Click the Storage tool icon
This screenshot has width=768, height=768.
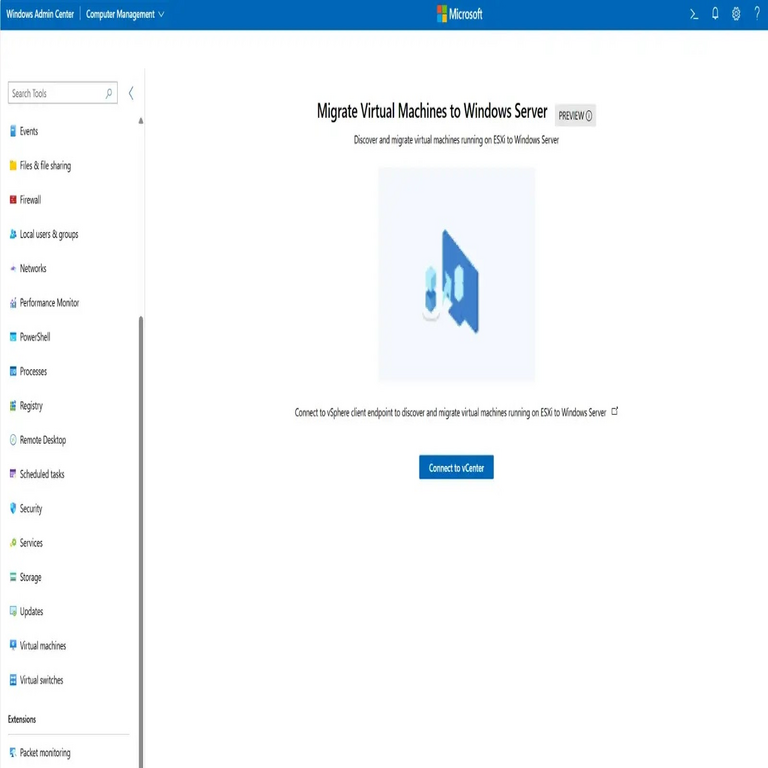click(x=13, y=577)
